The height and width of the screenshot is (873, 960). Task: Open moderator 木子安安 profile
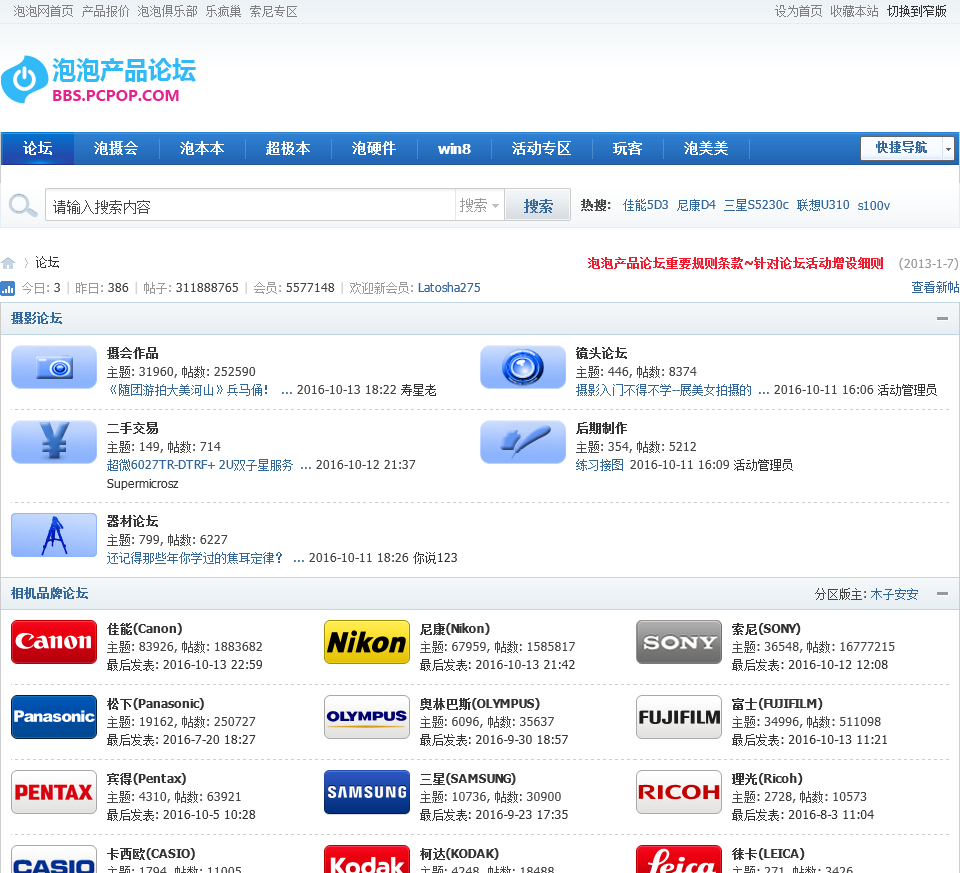point(894,594)
